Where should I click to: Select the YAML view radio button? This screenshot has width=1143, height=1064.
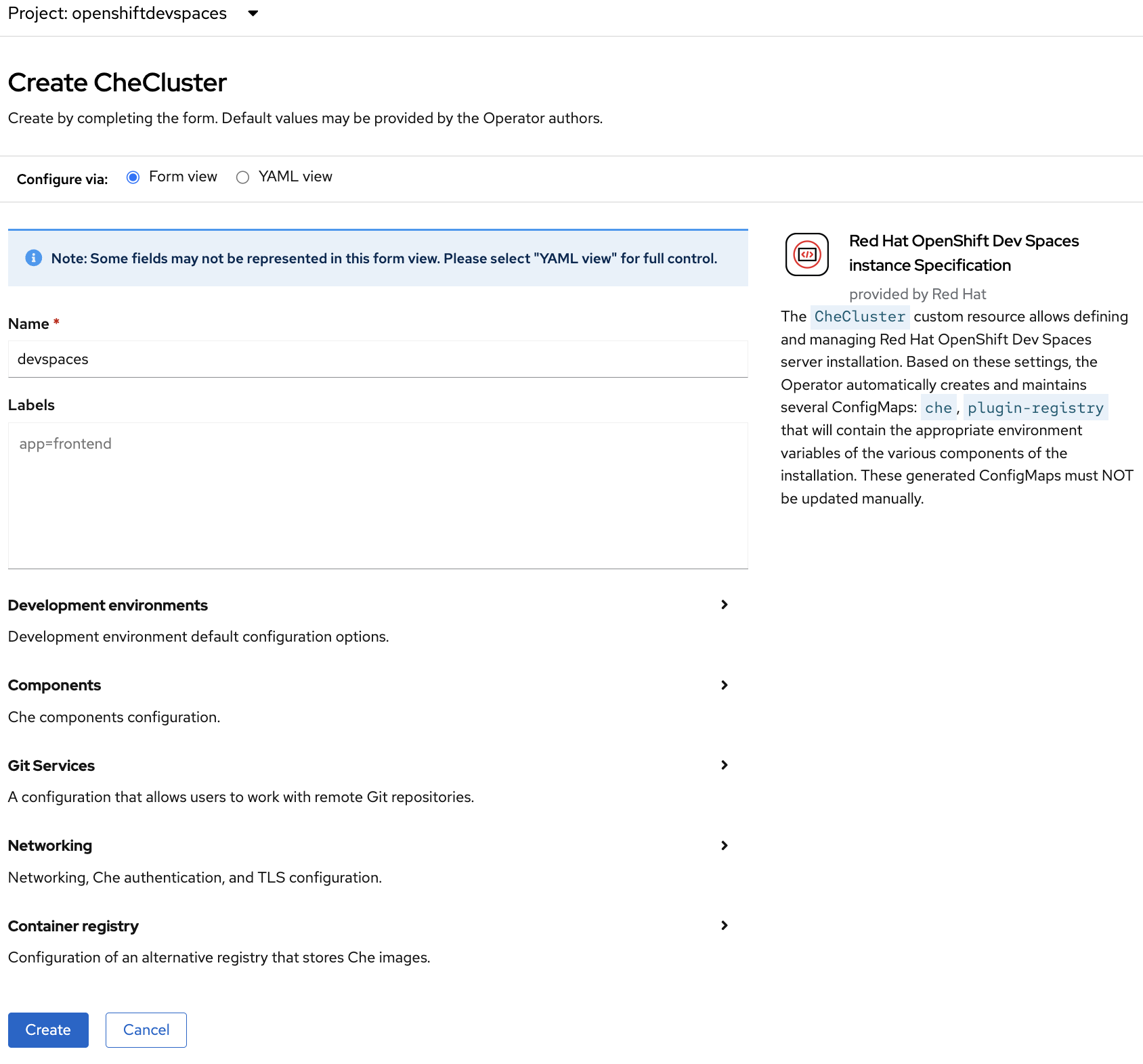[x=242, y=177]
